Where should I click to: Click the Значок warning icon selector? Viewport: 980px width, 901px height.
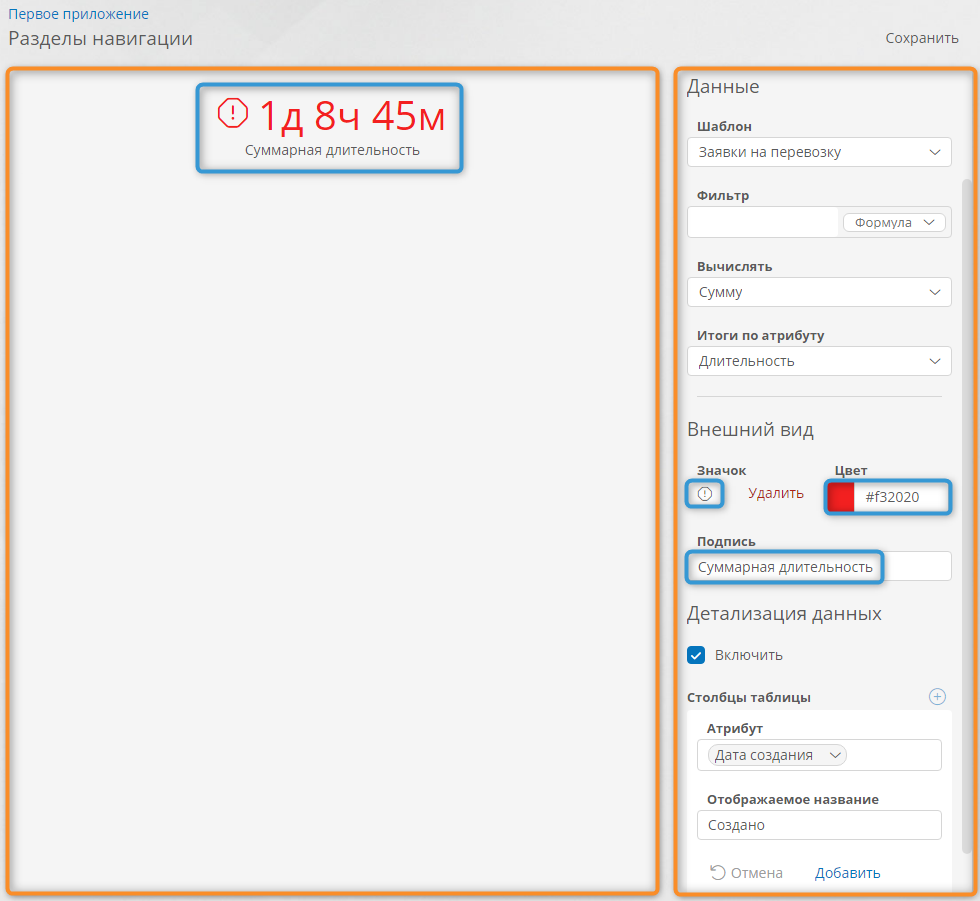705,494
